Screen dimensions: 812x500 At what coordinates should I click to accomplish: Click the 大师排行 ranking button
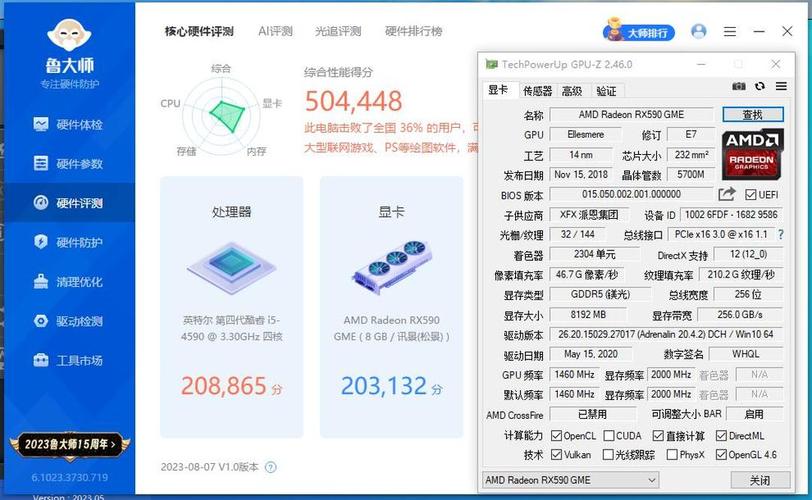(638, 32)
